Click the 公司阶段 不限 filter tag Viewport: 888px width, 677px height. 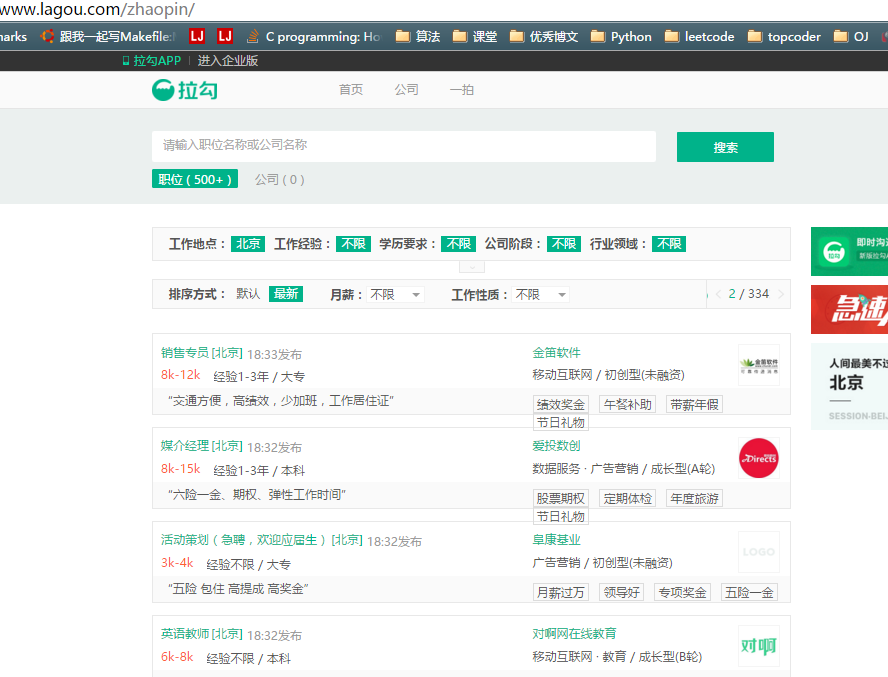(564, 244)
